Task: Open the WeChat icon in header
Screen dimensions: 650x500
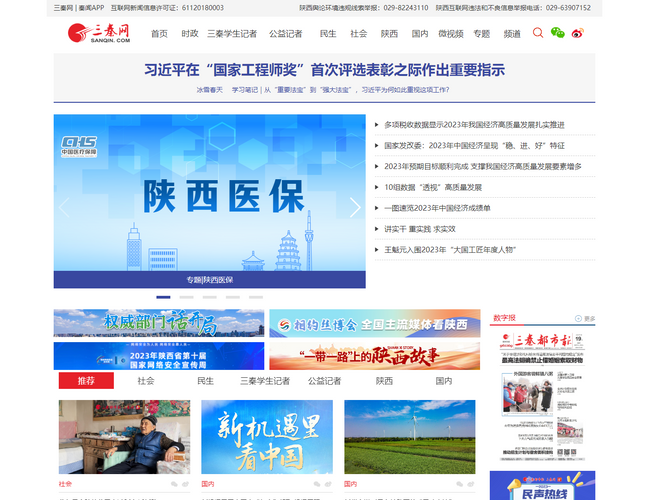Action: point(558,33)
